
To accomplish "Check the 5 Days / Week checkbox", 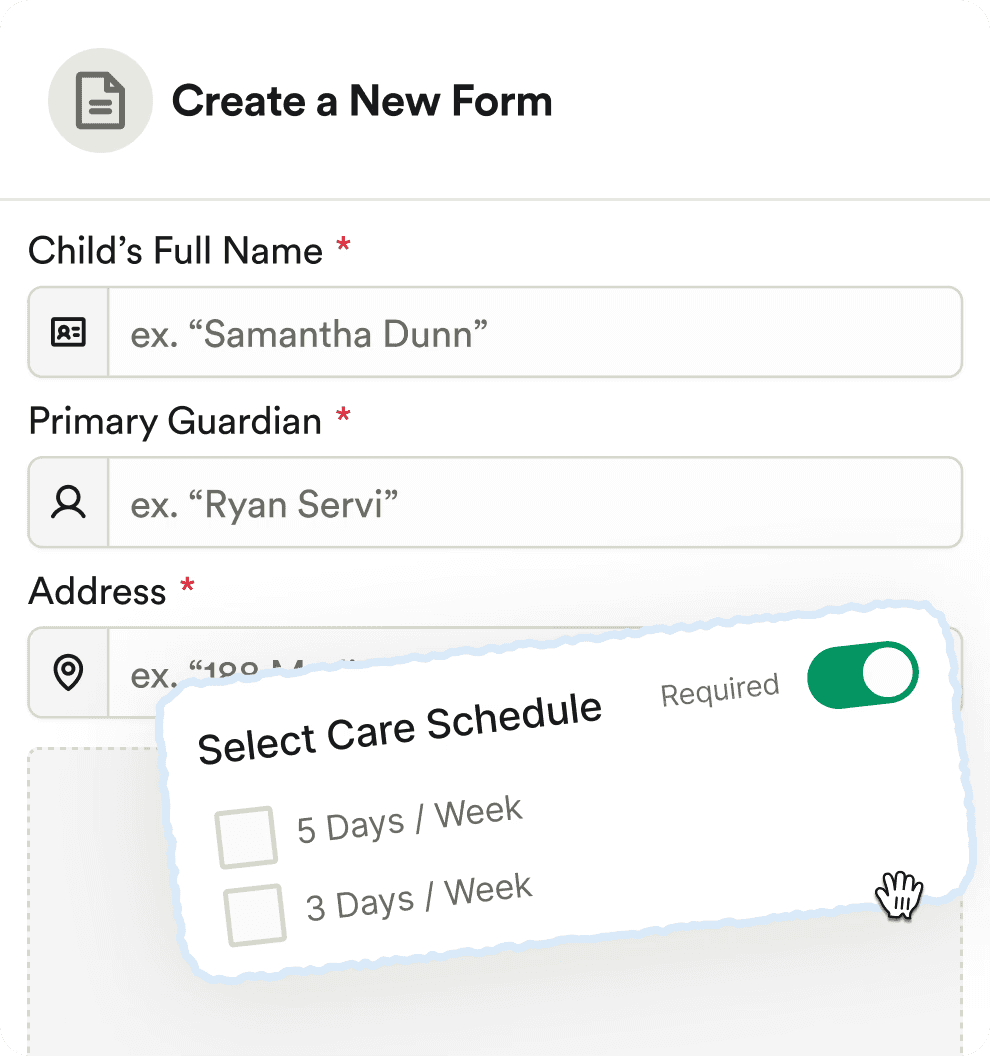I will click(x=246, y=836).
